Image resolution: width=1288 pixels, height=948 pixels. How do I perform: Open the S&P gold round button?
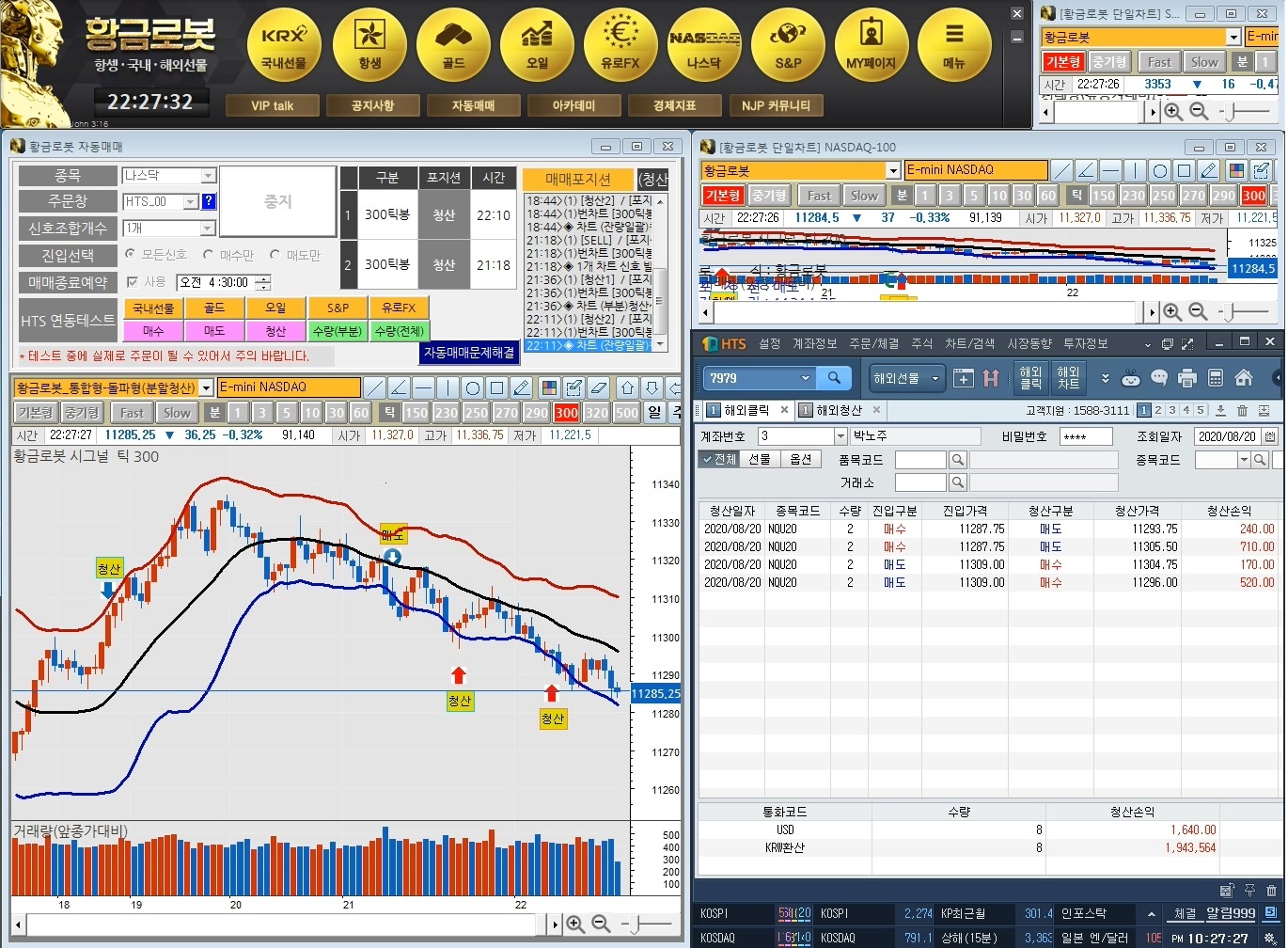point(788,45)
